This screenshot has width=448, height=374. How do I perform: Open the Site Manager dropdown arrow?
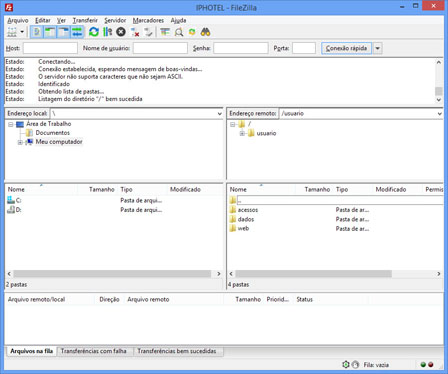[22, 32]
